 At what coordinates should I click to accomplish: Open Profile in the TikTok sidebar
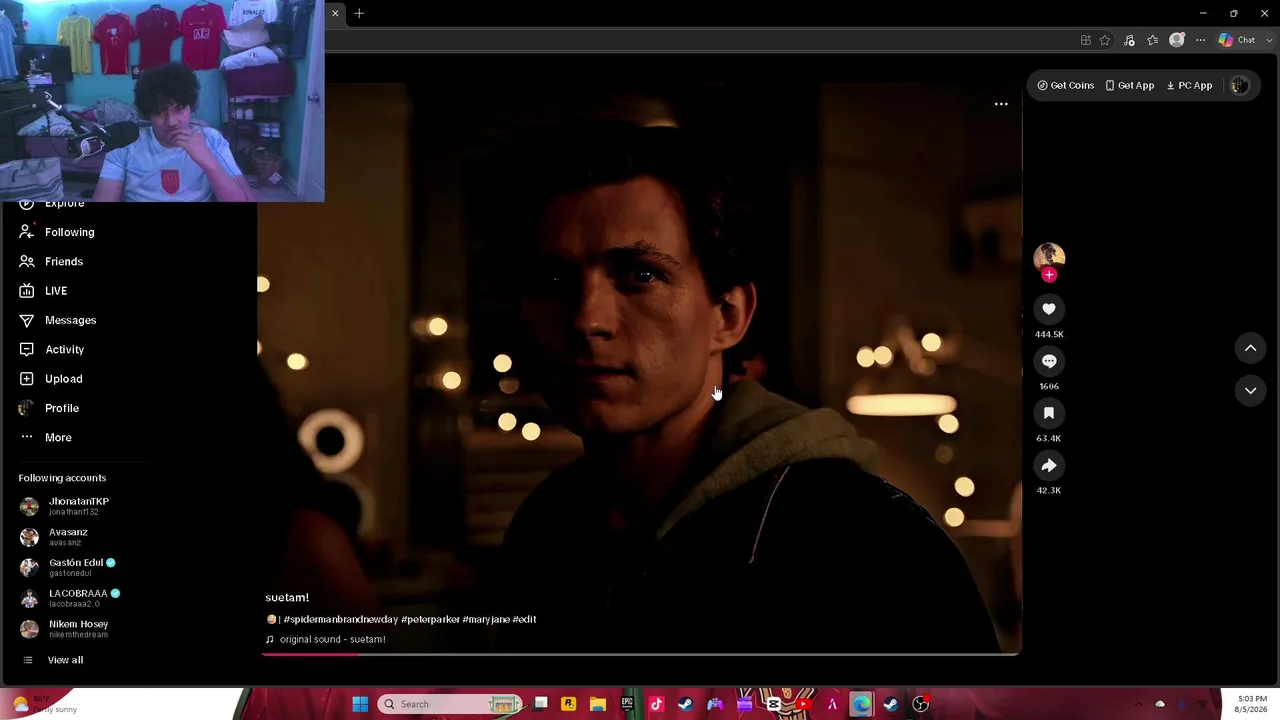[61, 408]
